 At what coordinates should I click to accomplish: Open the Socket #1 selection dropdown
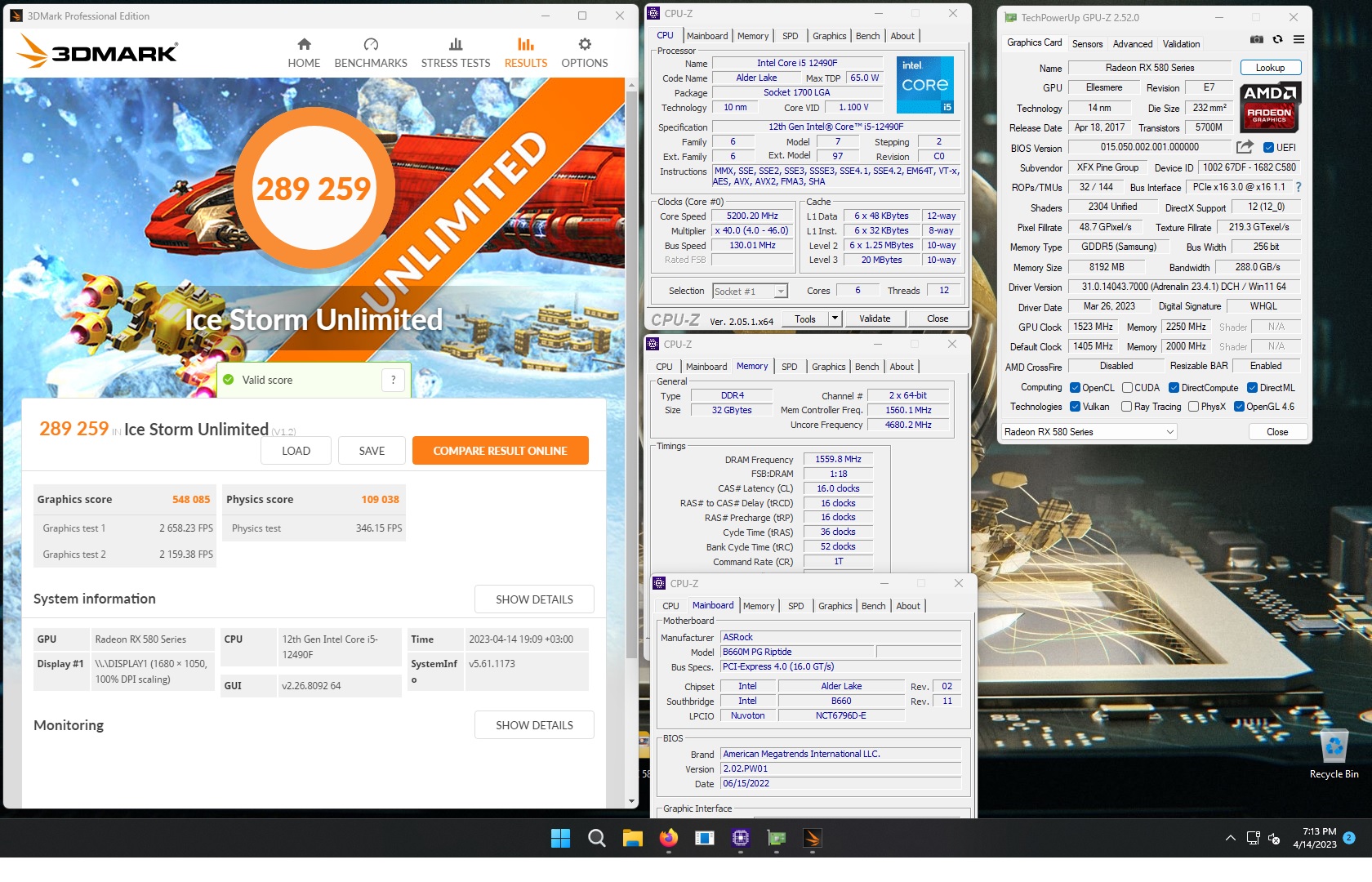750,292
